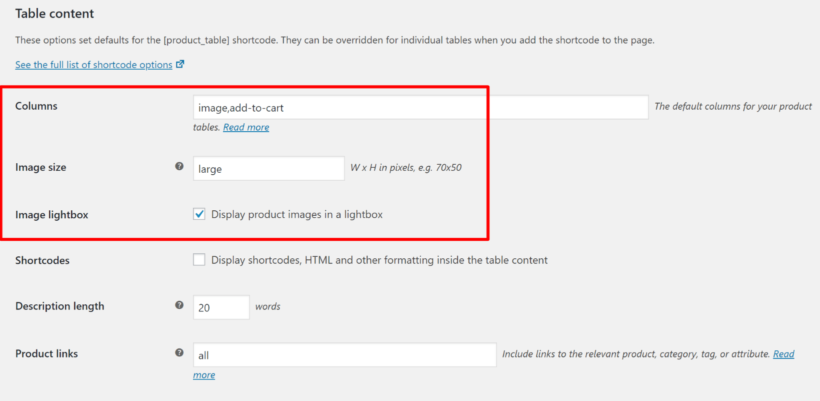Focus the Columns field containing image,add-to-cart

pyautogui.click(x=420, y=108)
